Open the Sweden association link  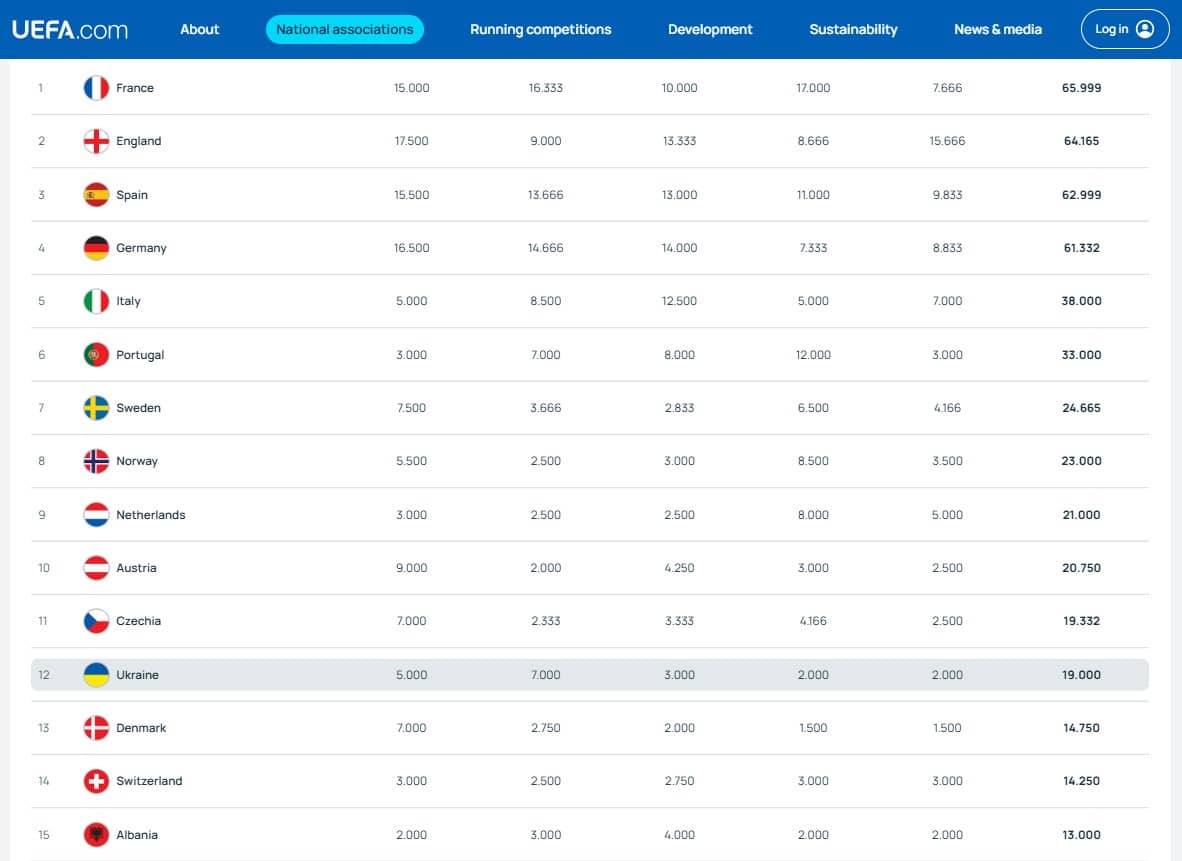(138, 408)
